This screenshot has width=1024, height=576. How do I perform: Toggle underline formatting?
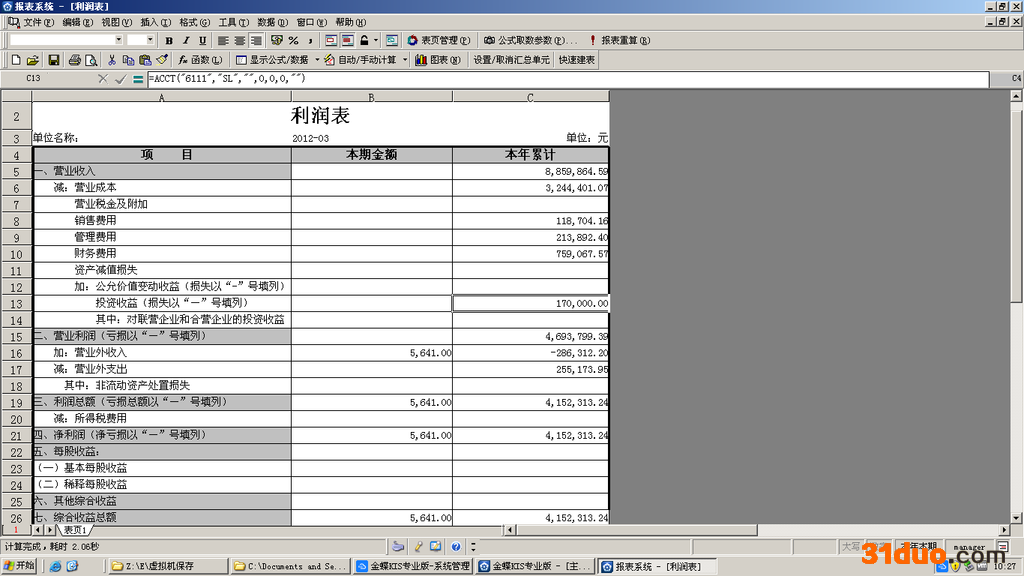[202, 40]
